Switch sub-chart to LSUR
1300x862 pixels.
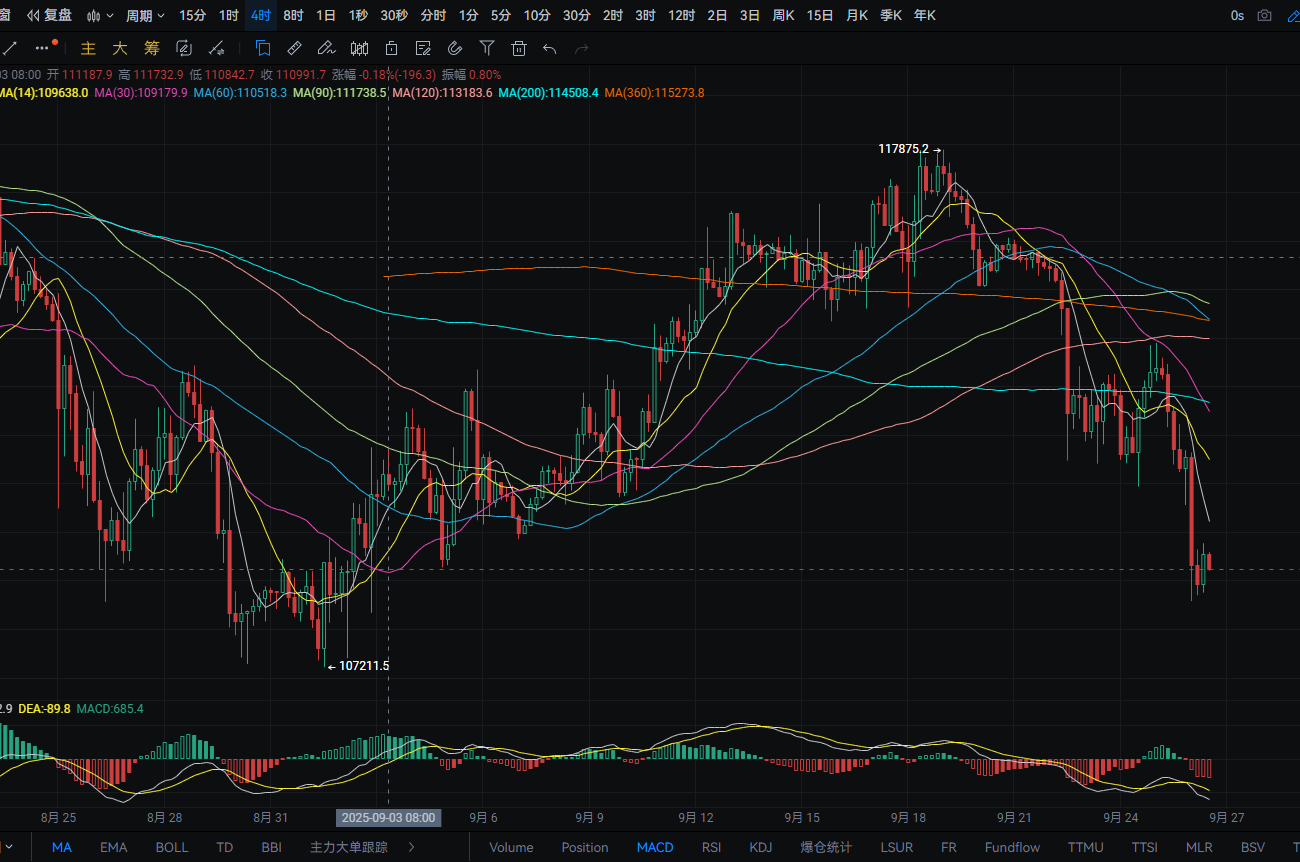point(896,847)
